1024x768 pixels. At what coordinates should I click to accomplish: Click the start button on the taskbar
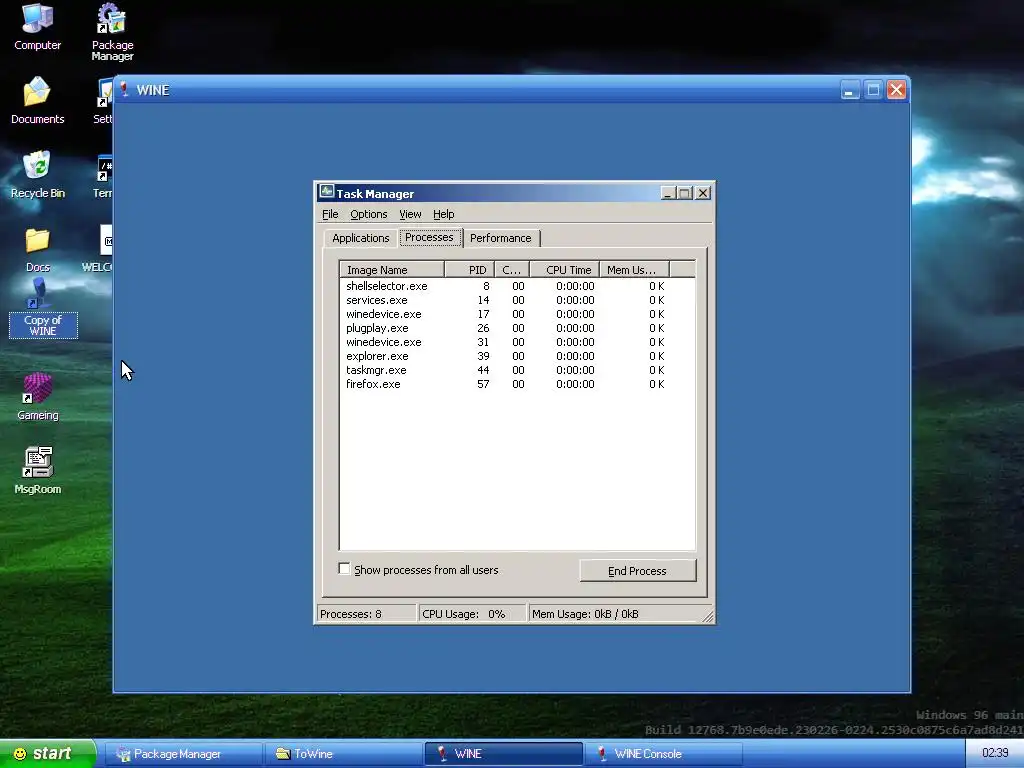point(48,754)
